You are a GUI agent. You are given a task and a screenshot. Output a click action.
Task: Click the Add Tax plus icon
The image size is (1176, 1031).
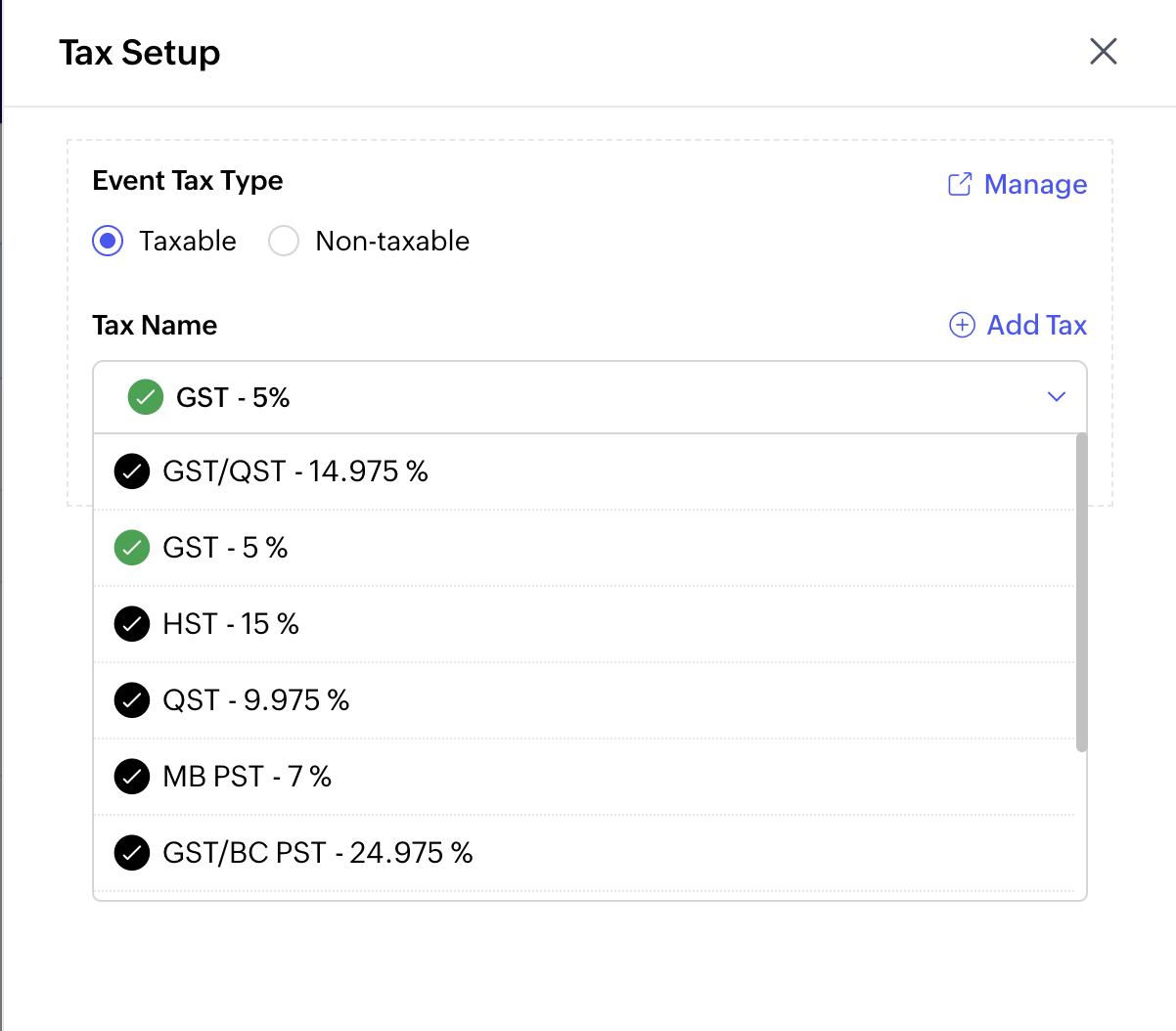pyautogui.click(x=962, y=325)
